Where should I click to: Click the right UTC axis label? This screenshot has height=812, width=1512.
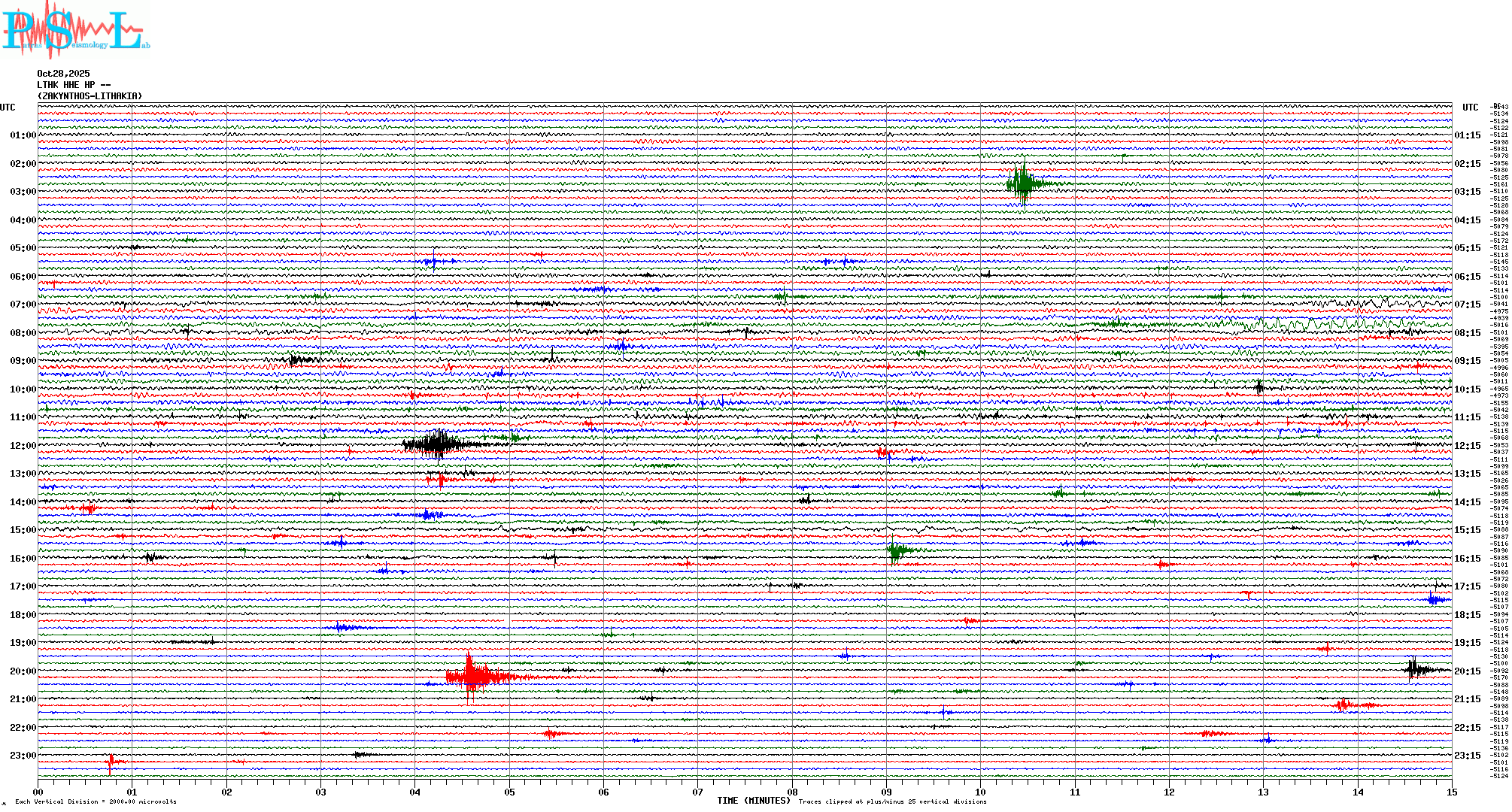(1470, 108)
